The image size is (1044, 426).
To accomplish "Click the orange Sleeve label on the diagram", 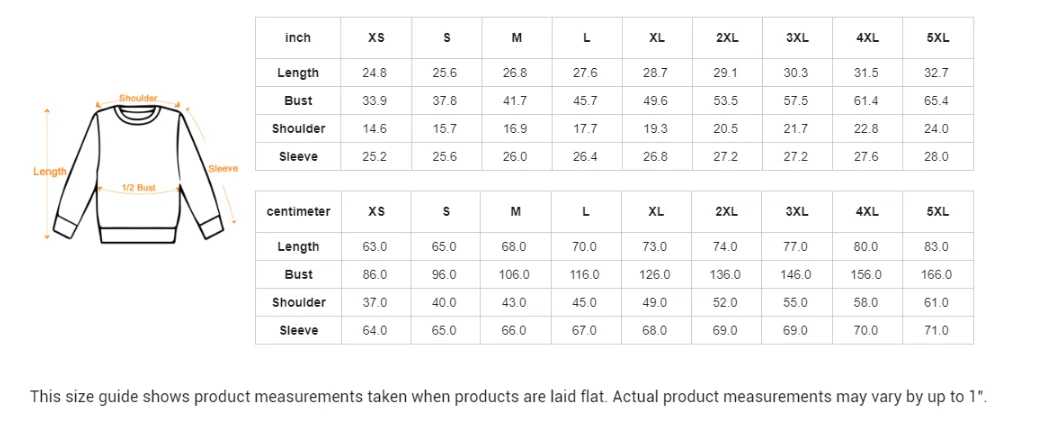I will click(x=223, y=169).
